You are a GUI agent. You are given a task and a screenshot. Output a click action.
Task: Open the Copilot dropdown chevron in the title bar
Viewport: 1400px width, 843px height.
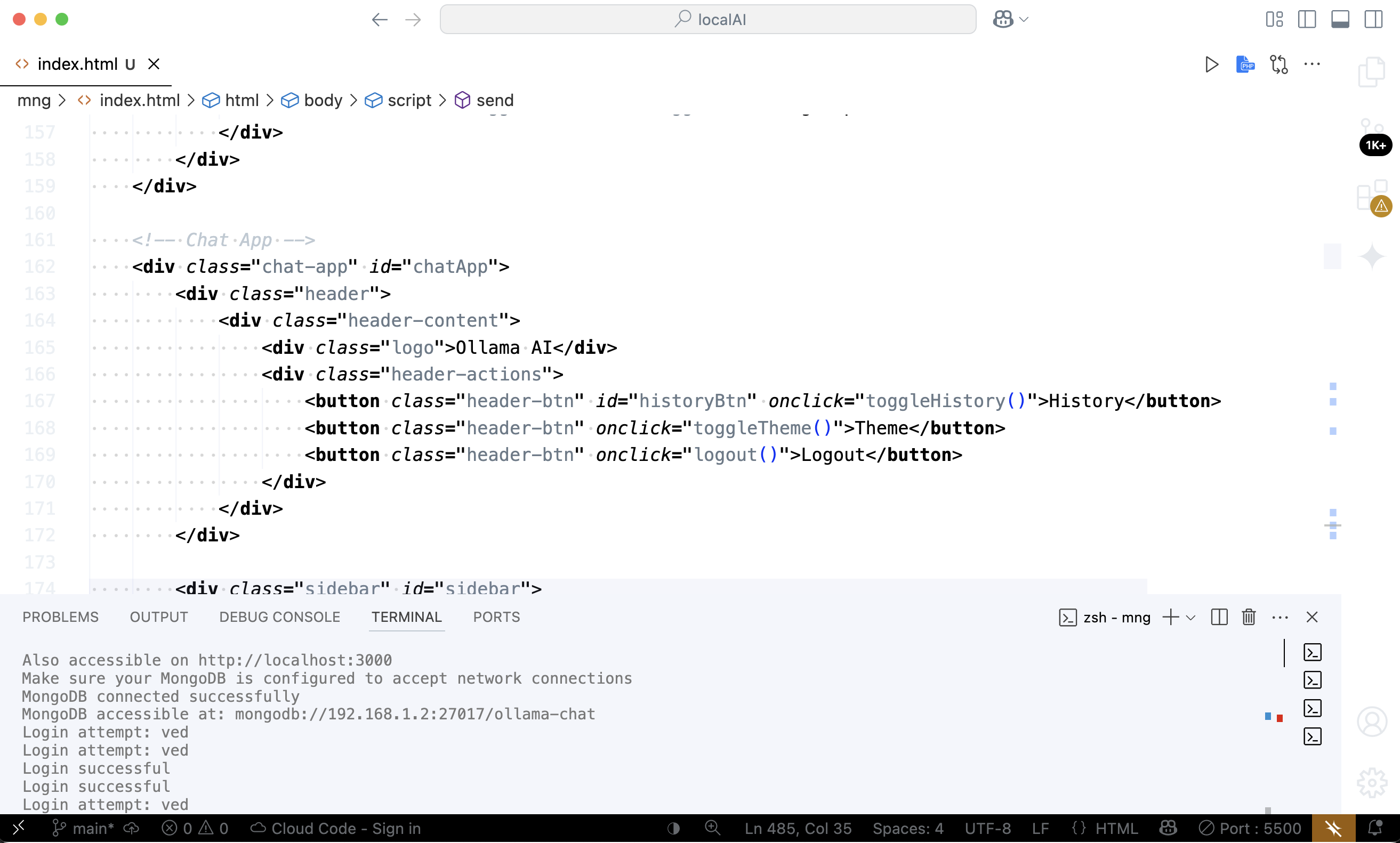click(x=1025, y=19)
